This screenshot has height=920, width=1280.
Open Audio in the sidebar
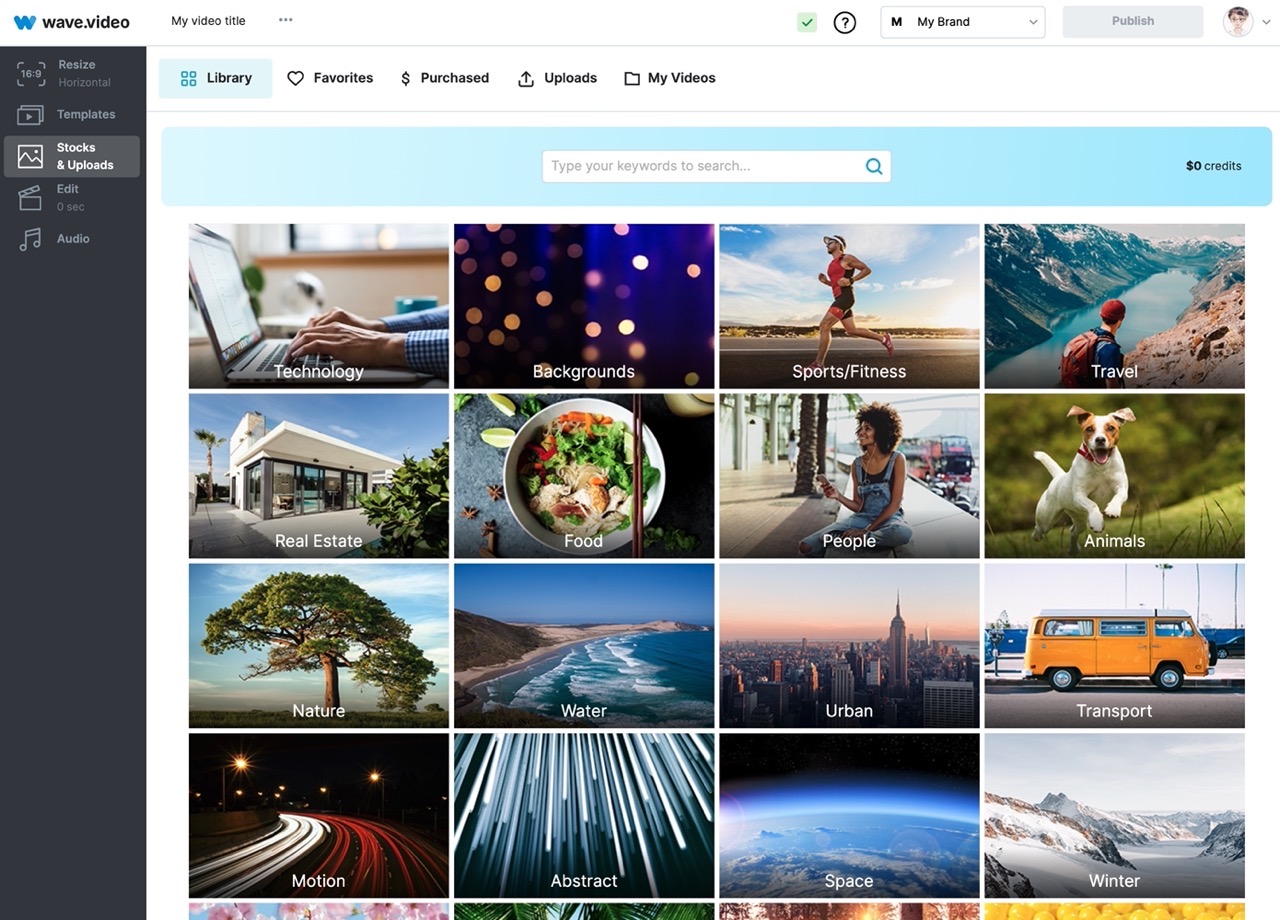point(72,239)
